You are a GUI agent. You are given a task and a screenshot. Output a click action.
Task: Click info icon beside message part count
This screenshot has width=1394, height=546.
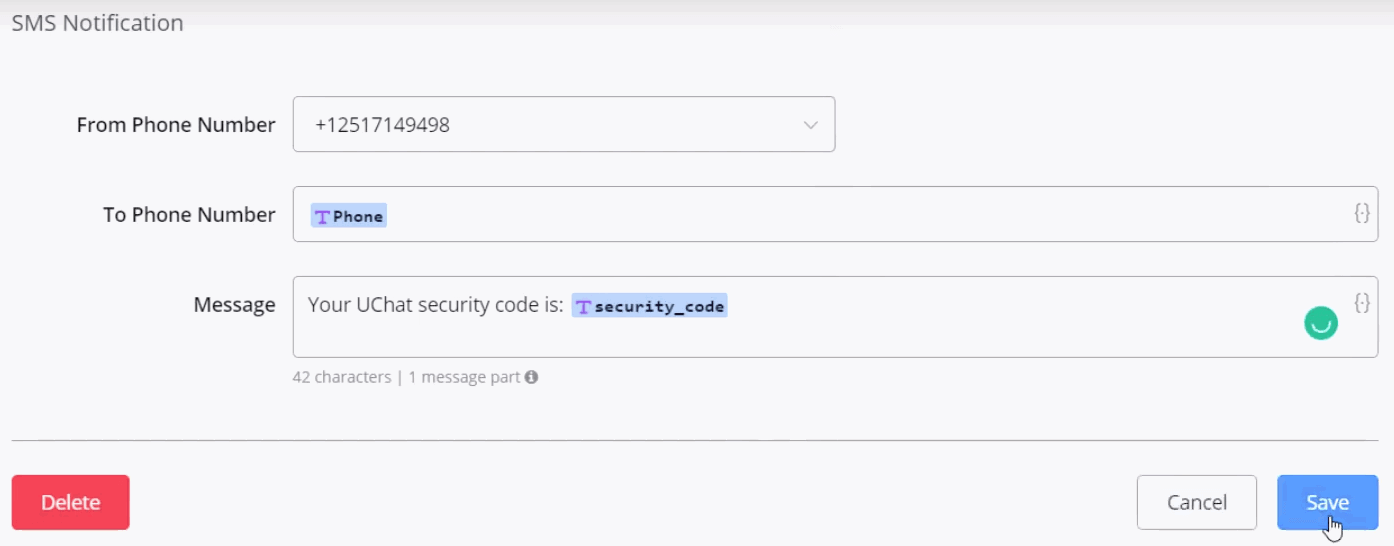pyautogui.click(x=532, y=377)
